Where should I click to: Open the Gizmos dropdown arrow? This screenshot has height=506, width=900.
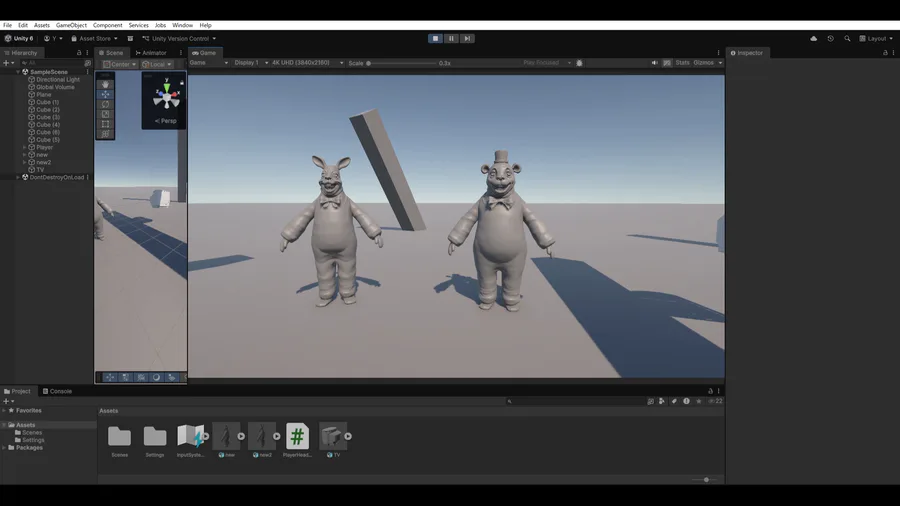click(x=720, y=63)
